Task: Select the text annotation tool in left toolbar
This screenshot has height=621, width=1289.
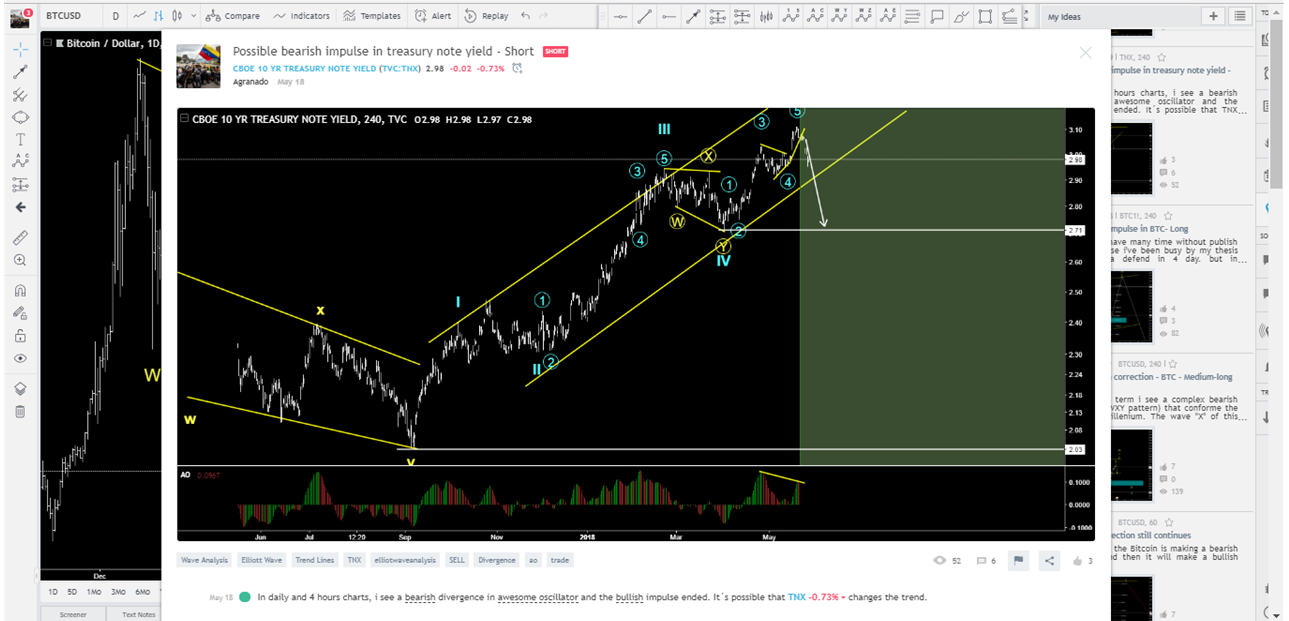Action: [x=20, y=139]
